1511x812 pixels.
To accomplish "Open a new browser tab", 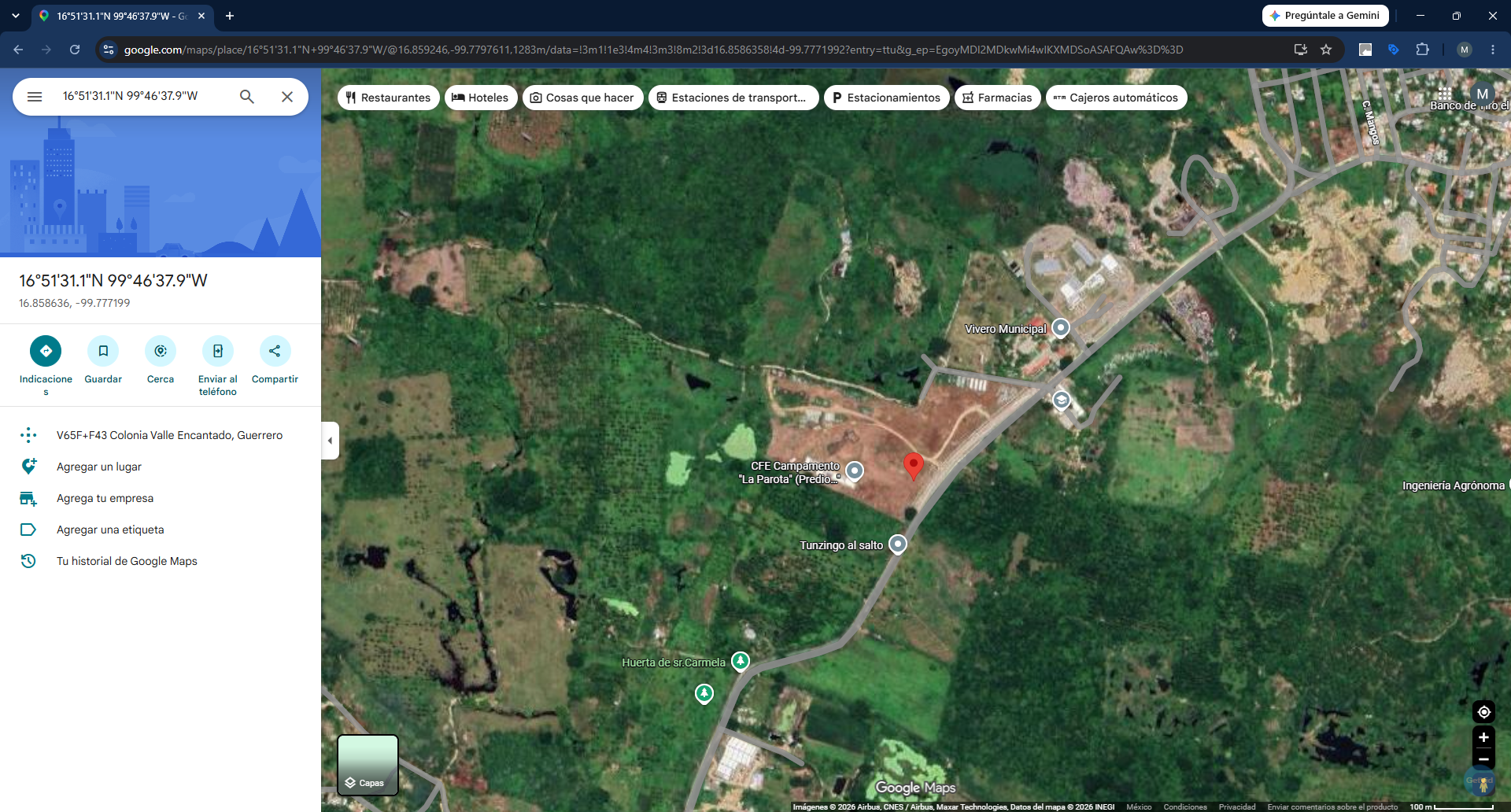I will pos(230,16).
